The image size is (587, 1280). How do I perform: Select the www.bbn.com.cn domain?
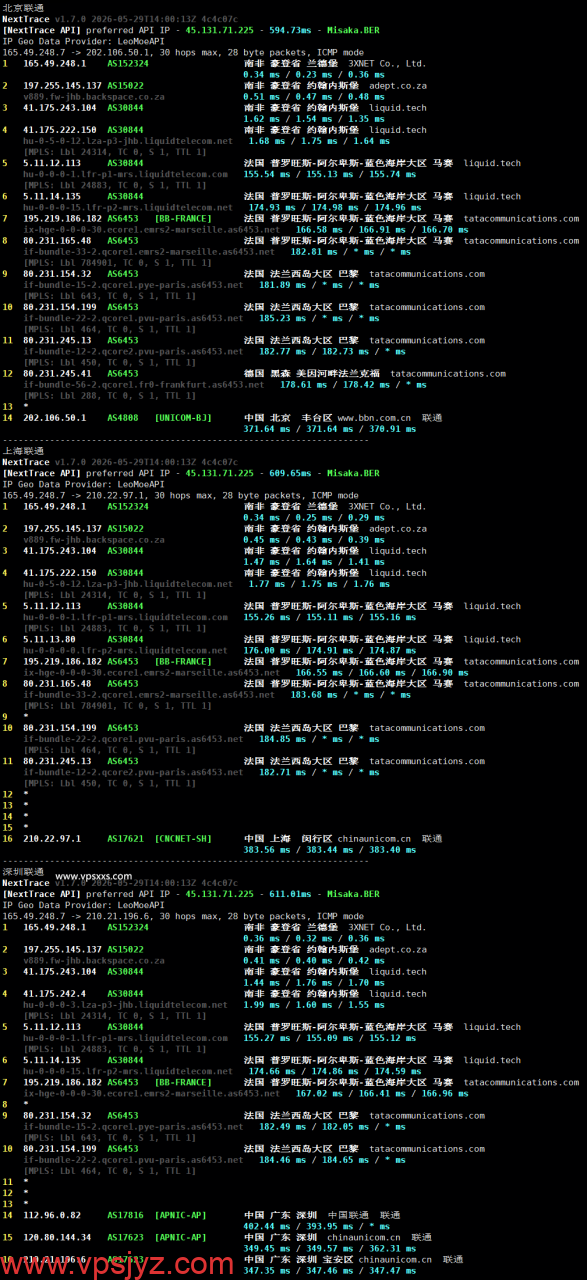coord(375,418)
